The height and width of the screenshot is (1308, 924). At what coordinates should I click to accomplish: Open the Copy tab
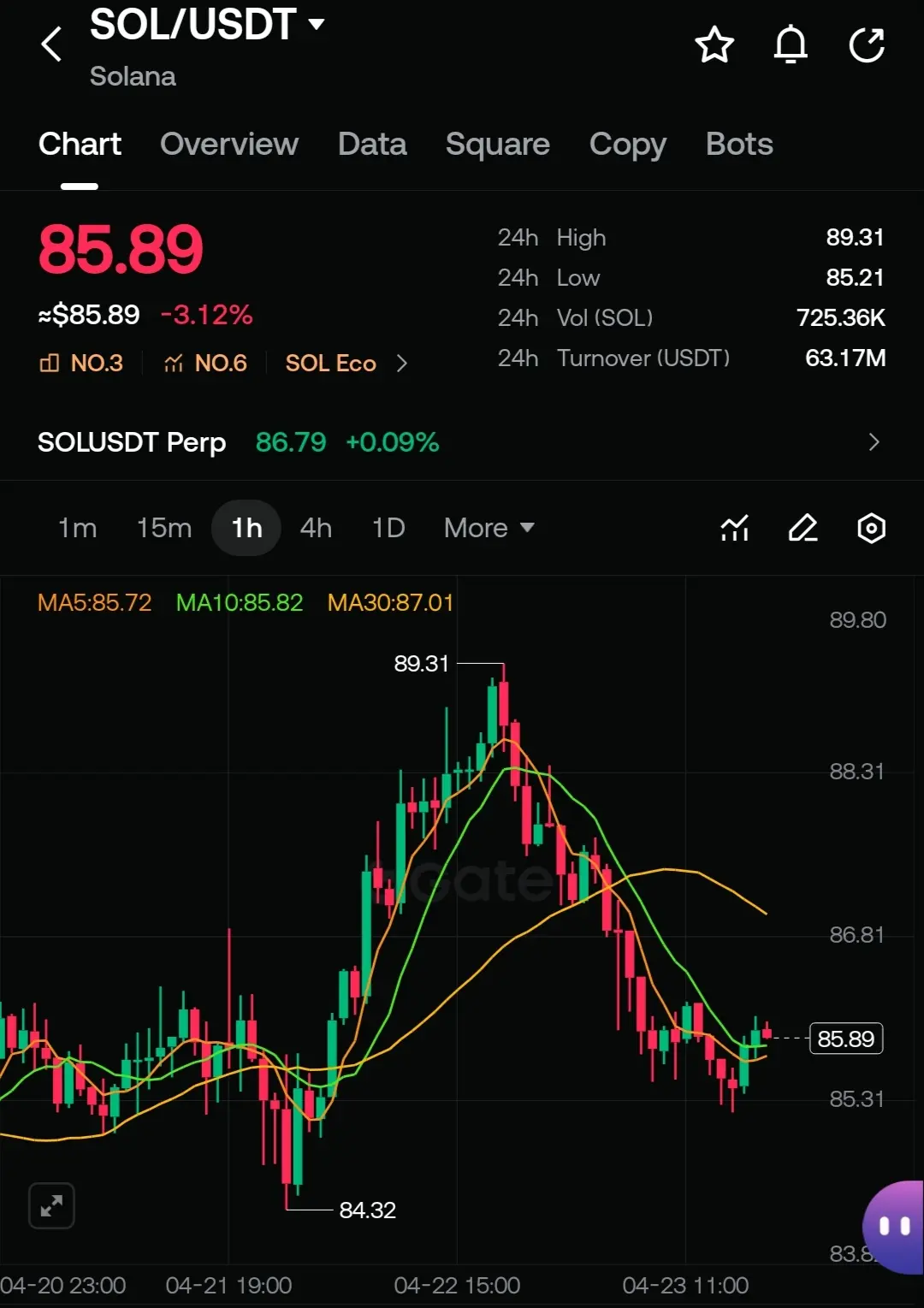[x=627, y=145]
